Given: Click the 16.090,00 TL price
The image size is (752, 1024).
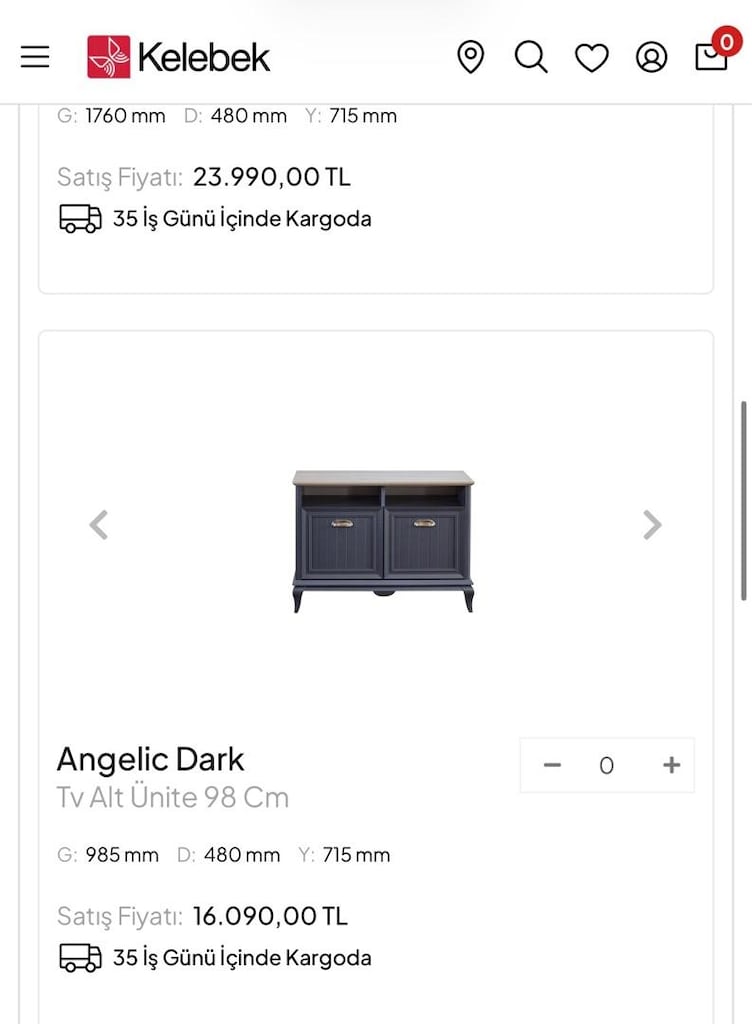Looking at the screenshot, I should pos(270,916).
